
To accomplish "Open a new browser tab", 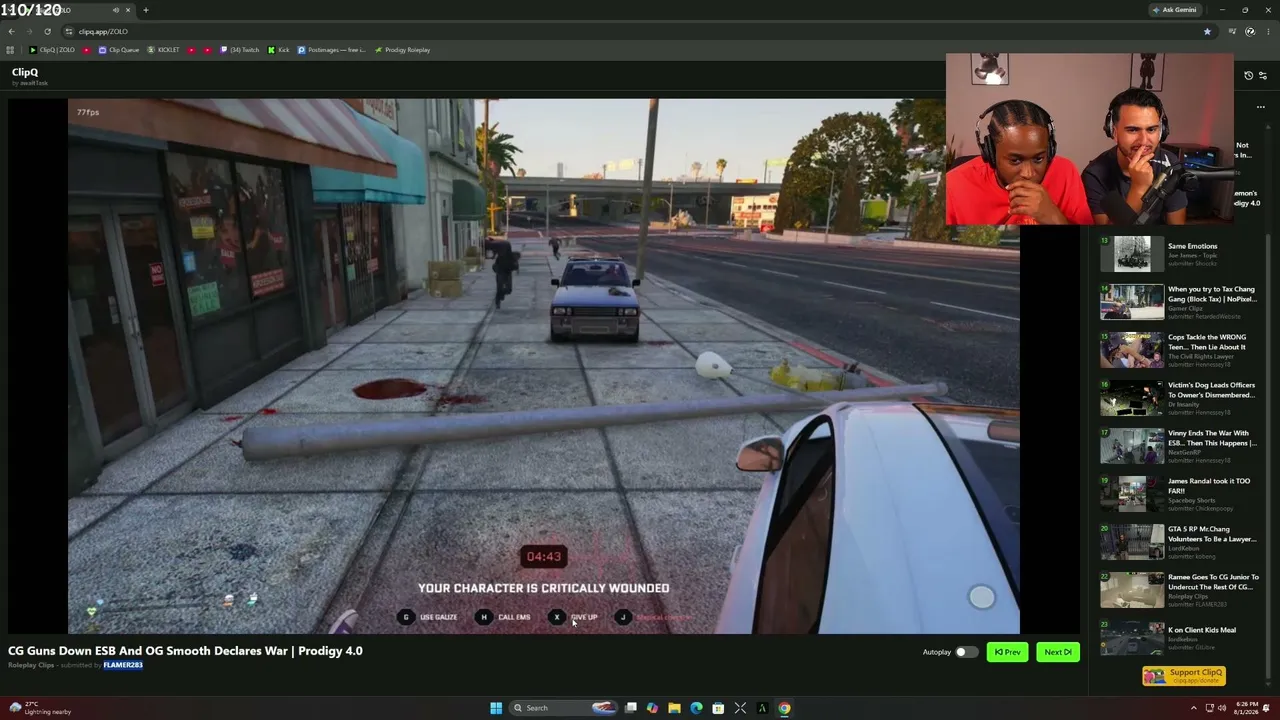I will coord(145,10).
